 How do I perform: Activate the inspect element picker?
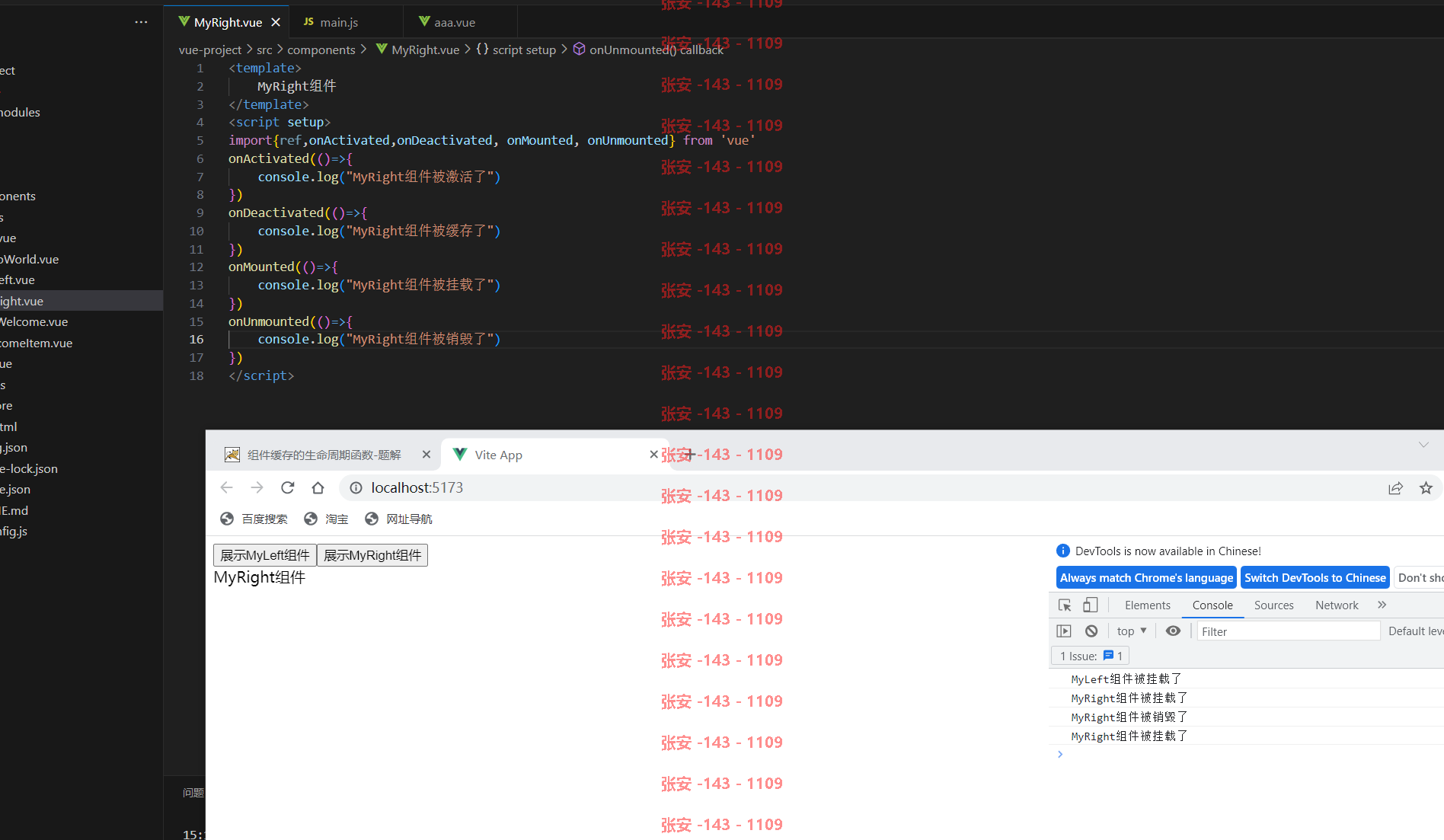[1065, 605]
